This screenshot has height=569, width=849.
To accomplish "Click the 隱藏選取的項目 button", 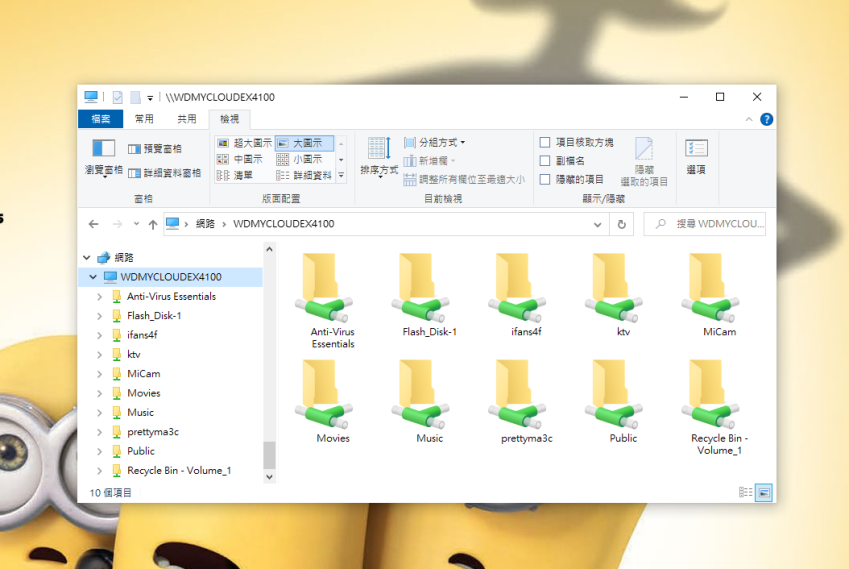I will coord(644,161).
